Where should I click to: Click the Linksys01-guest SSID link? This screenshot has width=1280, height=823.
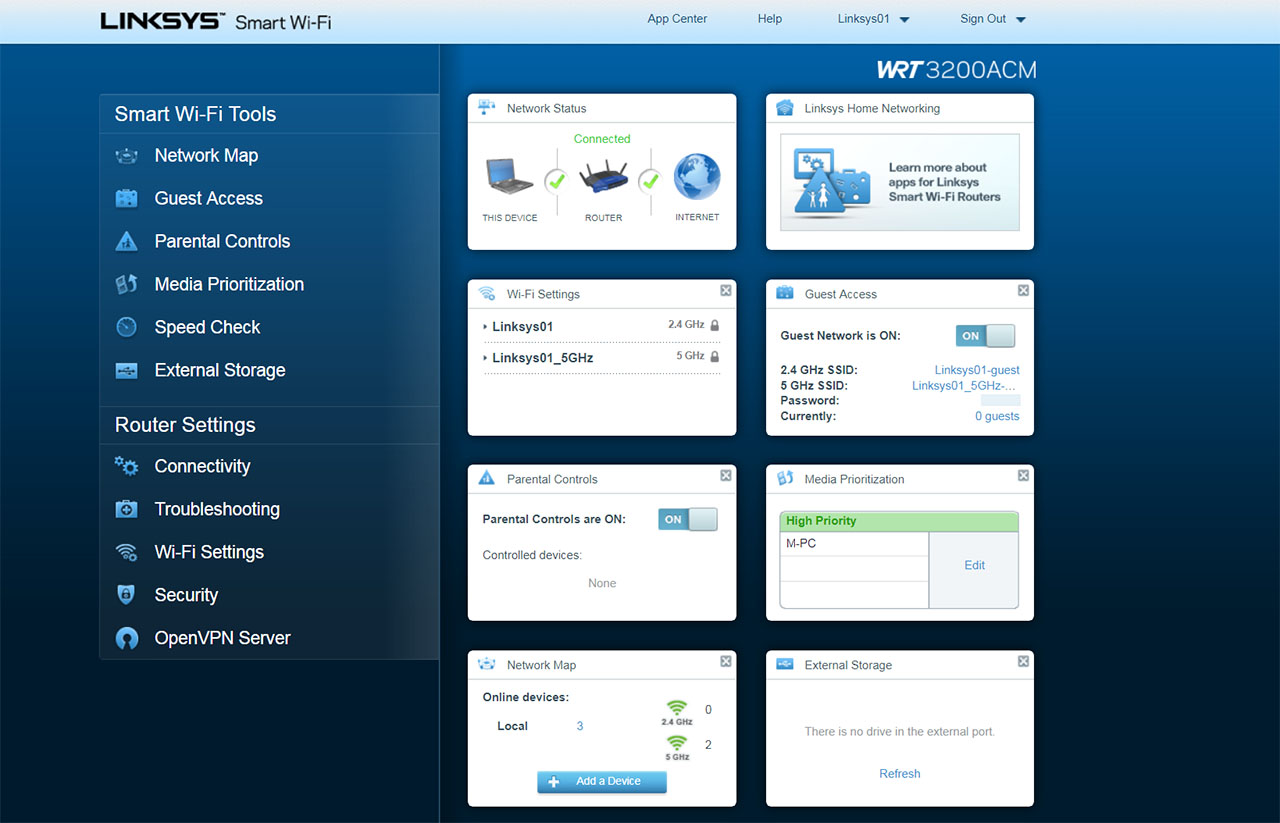[x=977, y=370]
